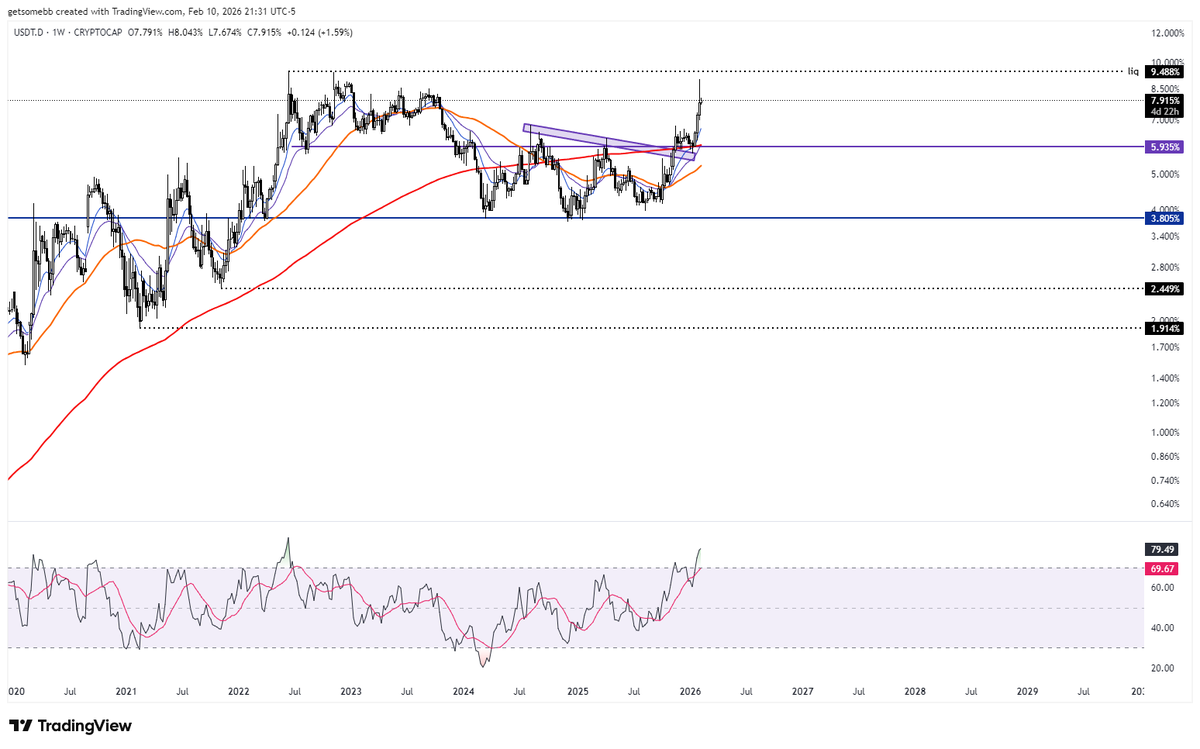Click the 3.805% blue price label

(x=1166, y=217)
